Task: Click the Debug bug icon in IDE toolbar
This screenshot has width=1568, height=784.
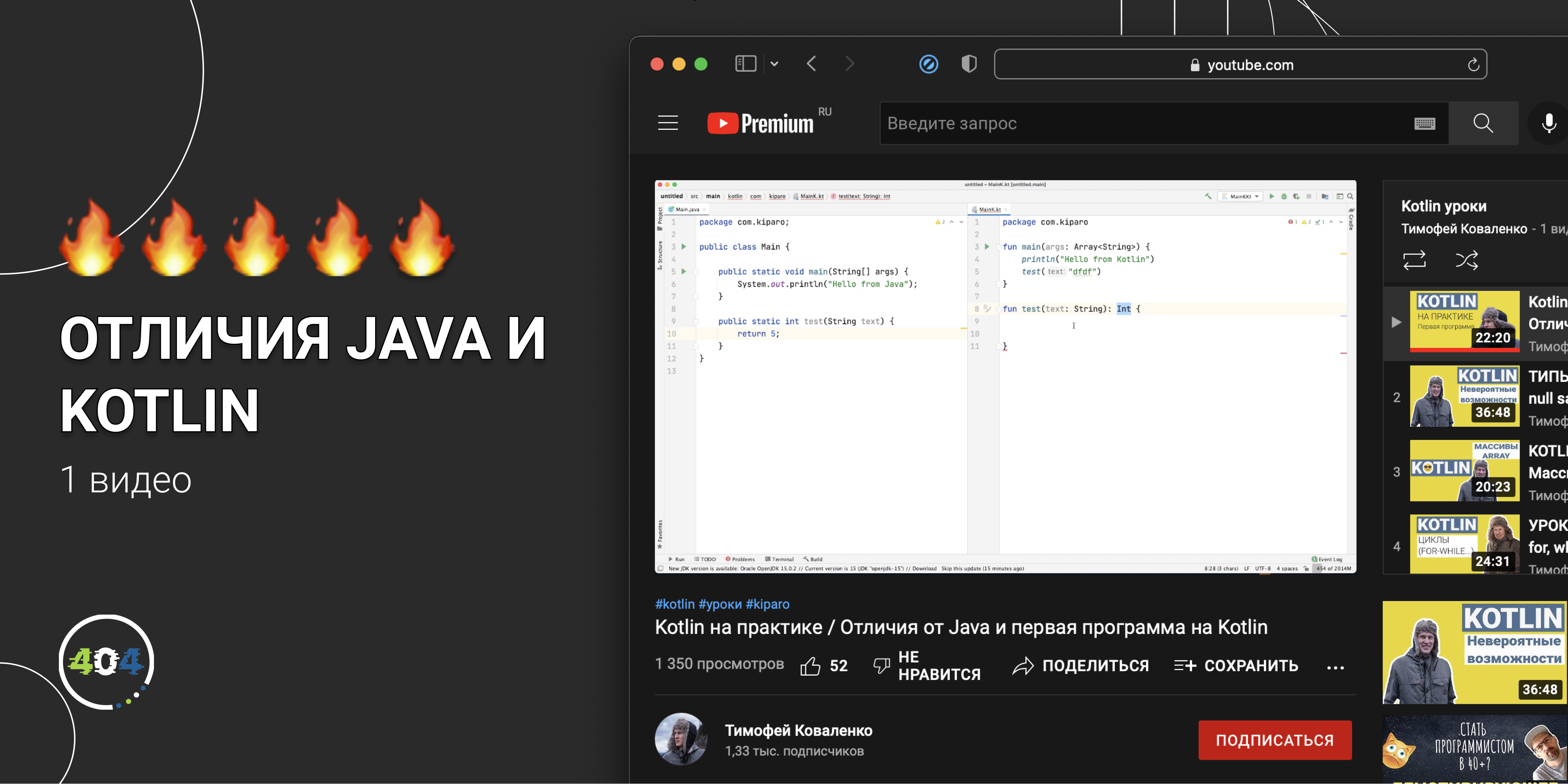Action: point(1284,196)
